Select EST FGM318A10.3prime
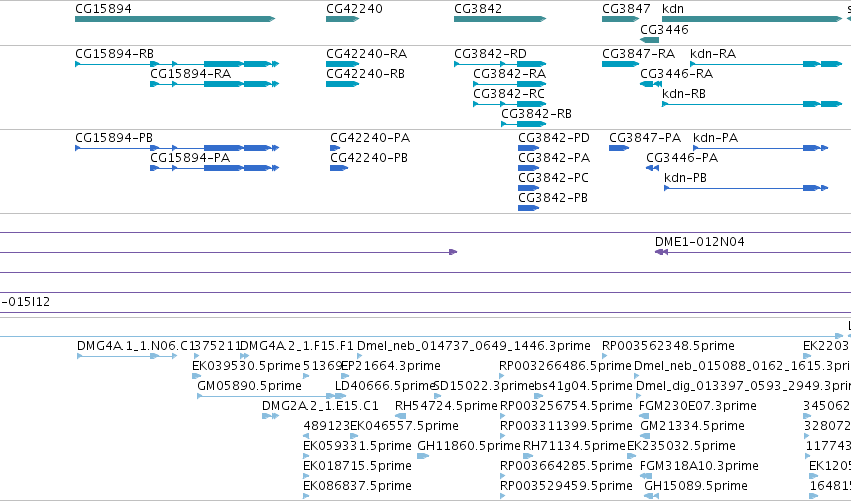This screenshot has height=501, width=851. [x=699, y=466]
